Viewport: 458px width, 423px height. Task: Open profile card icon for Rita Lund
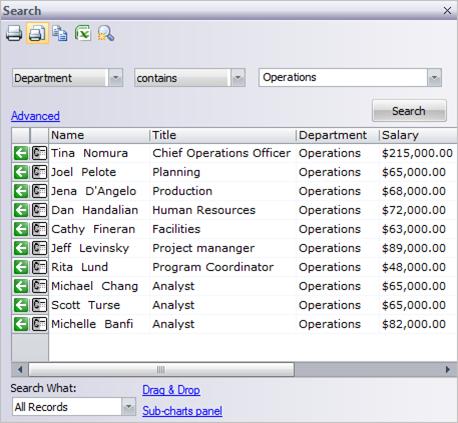[39, 267]
